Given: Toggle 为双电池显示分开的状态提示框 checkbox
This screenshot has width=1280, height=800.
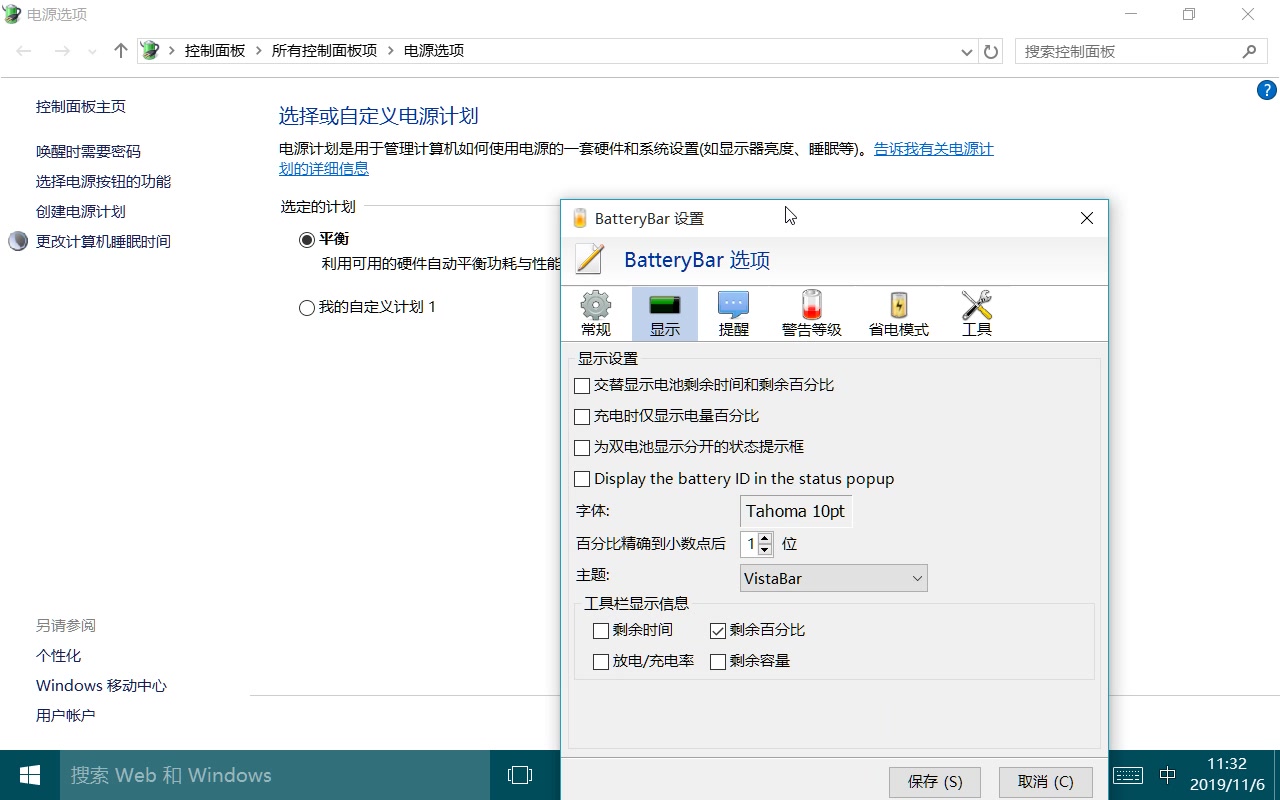Looking at the screenshot, I should [x=582, y=447].
